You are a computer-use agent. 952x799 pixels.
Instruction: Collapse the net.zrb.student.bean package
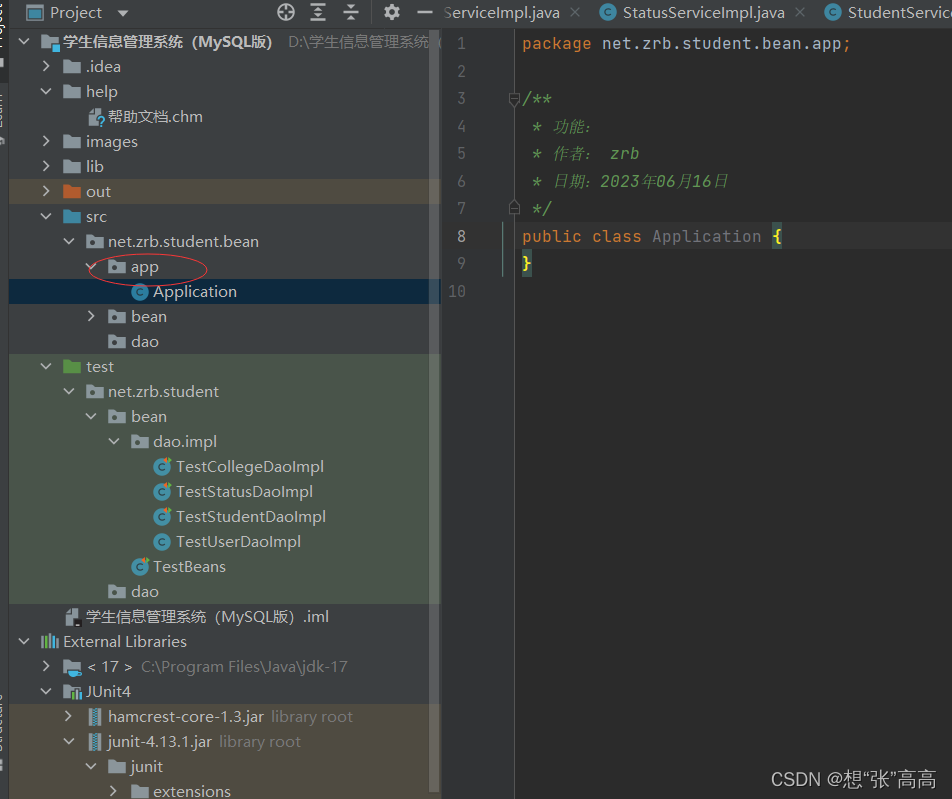click(x=69, y=241)
